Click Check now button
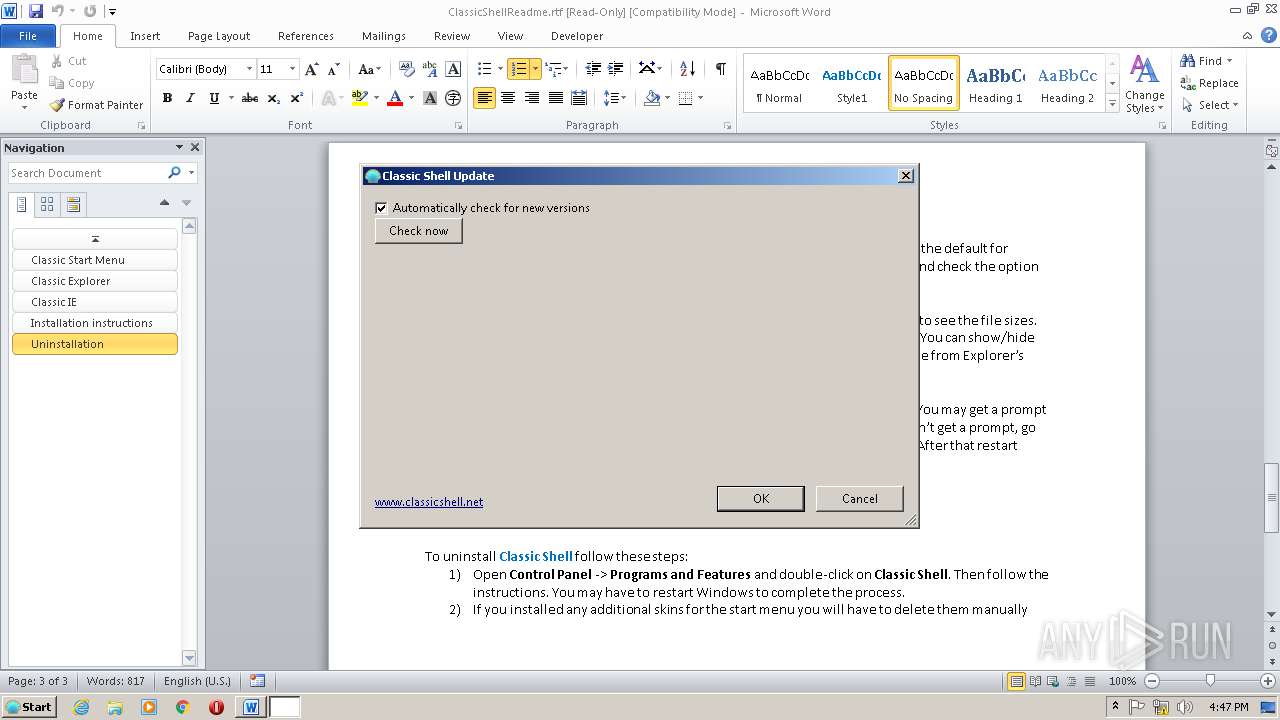Viewport: 1280px width, 720px height. click(x=419, y=231)
